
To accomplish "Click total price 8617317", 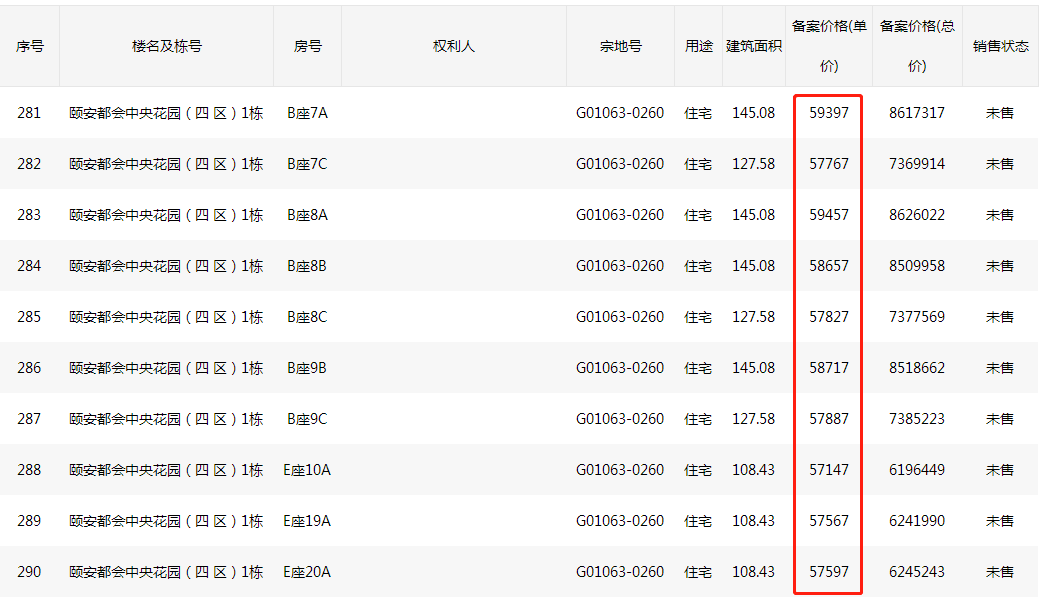I will (917, 113).
